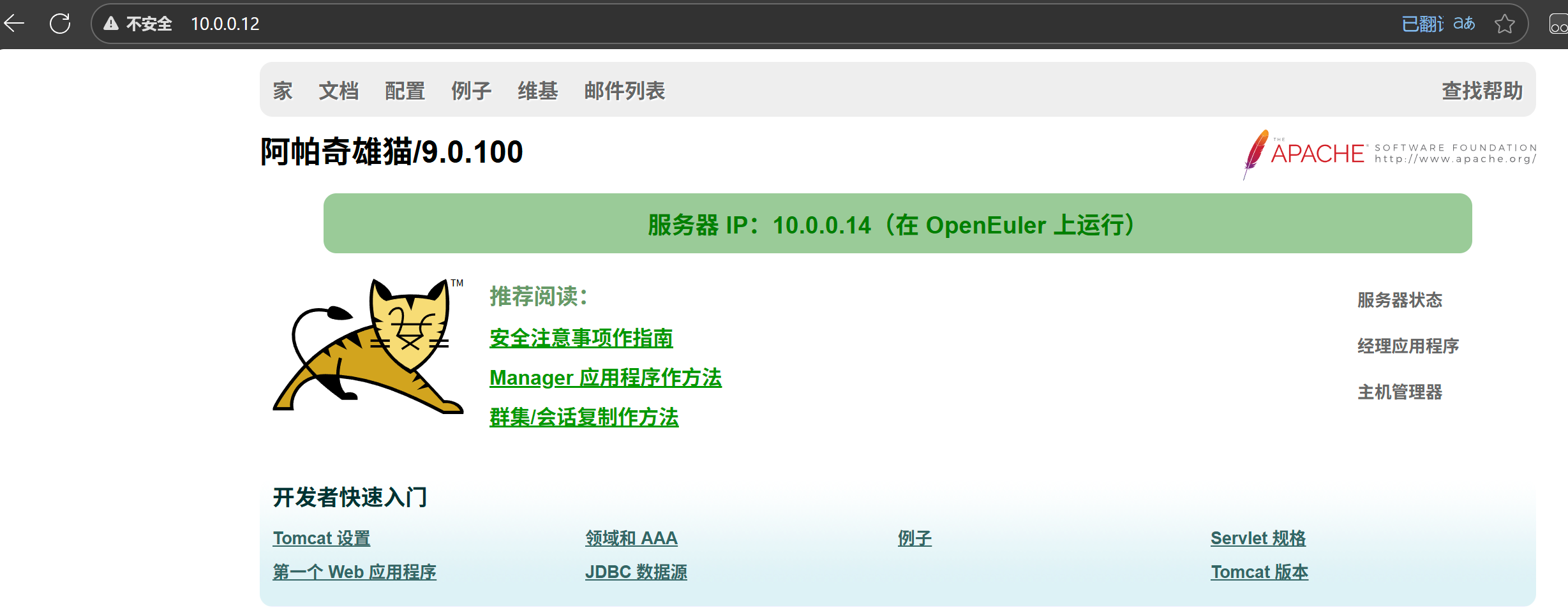Screen dimensions: 1568x615
Task: Click the Tomcat cat logo
Action: click(368, 345)
